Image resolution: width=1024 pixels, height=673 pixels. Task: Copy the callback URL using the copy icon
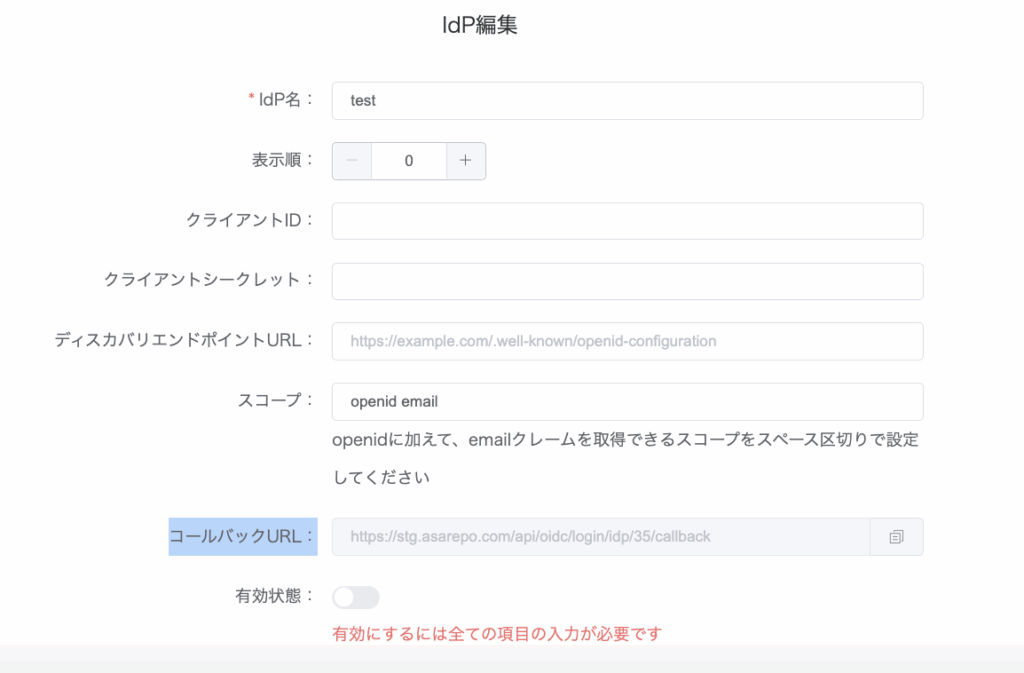[896, 537]
